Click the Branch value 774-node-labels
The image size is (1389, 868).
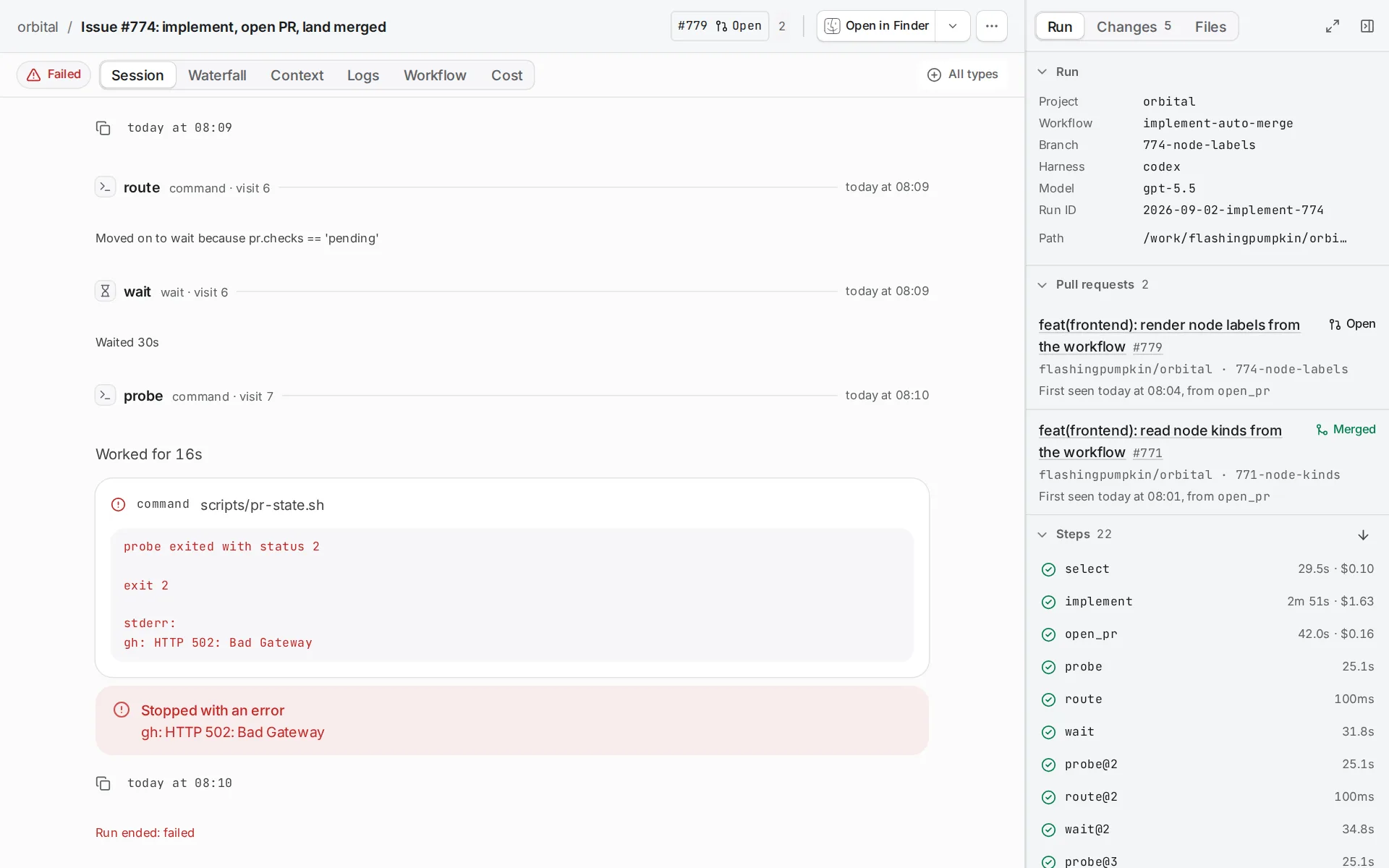(1199, 145)
